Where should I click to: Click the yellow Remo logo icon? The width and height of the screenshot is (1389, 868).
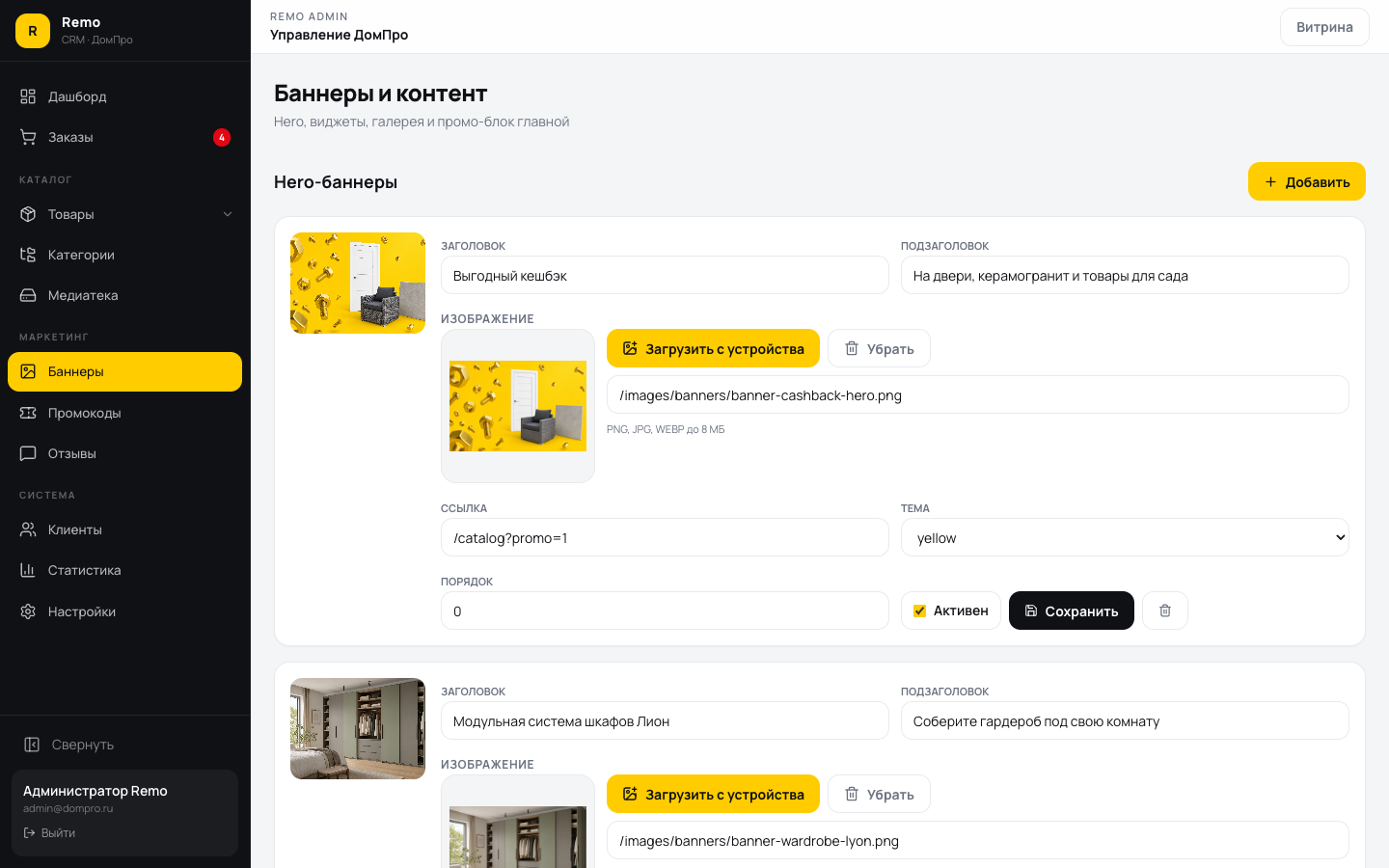[x=33, y=31]
